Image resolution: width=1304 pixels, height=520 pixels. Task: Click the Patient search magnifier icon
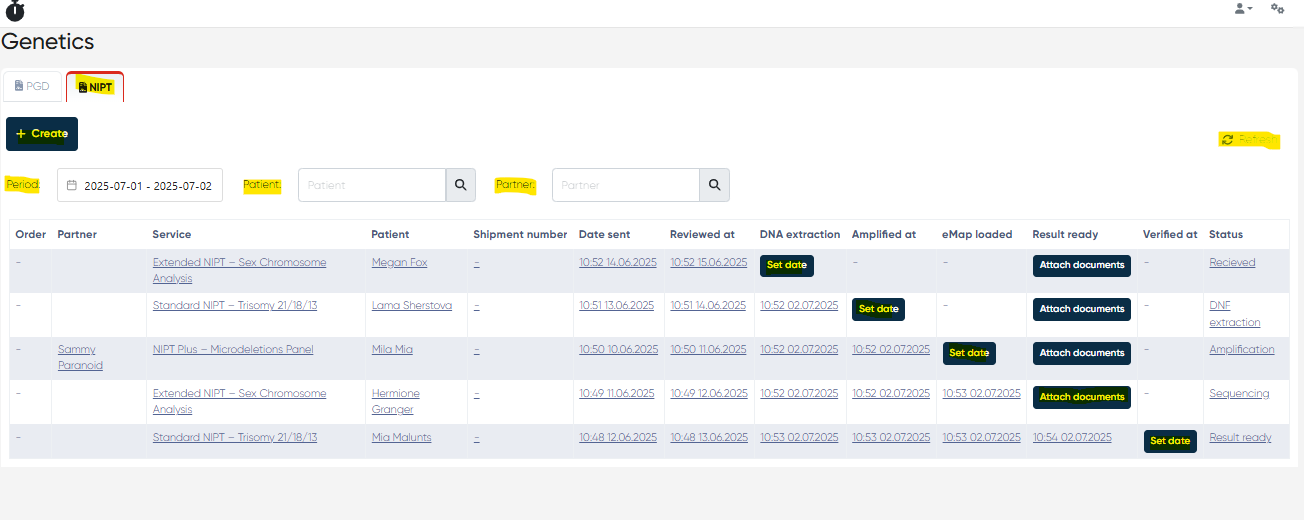pyautogui.click(x=460, y=185)
